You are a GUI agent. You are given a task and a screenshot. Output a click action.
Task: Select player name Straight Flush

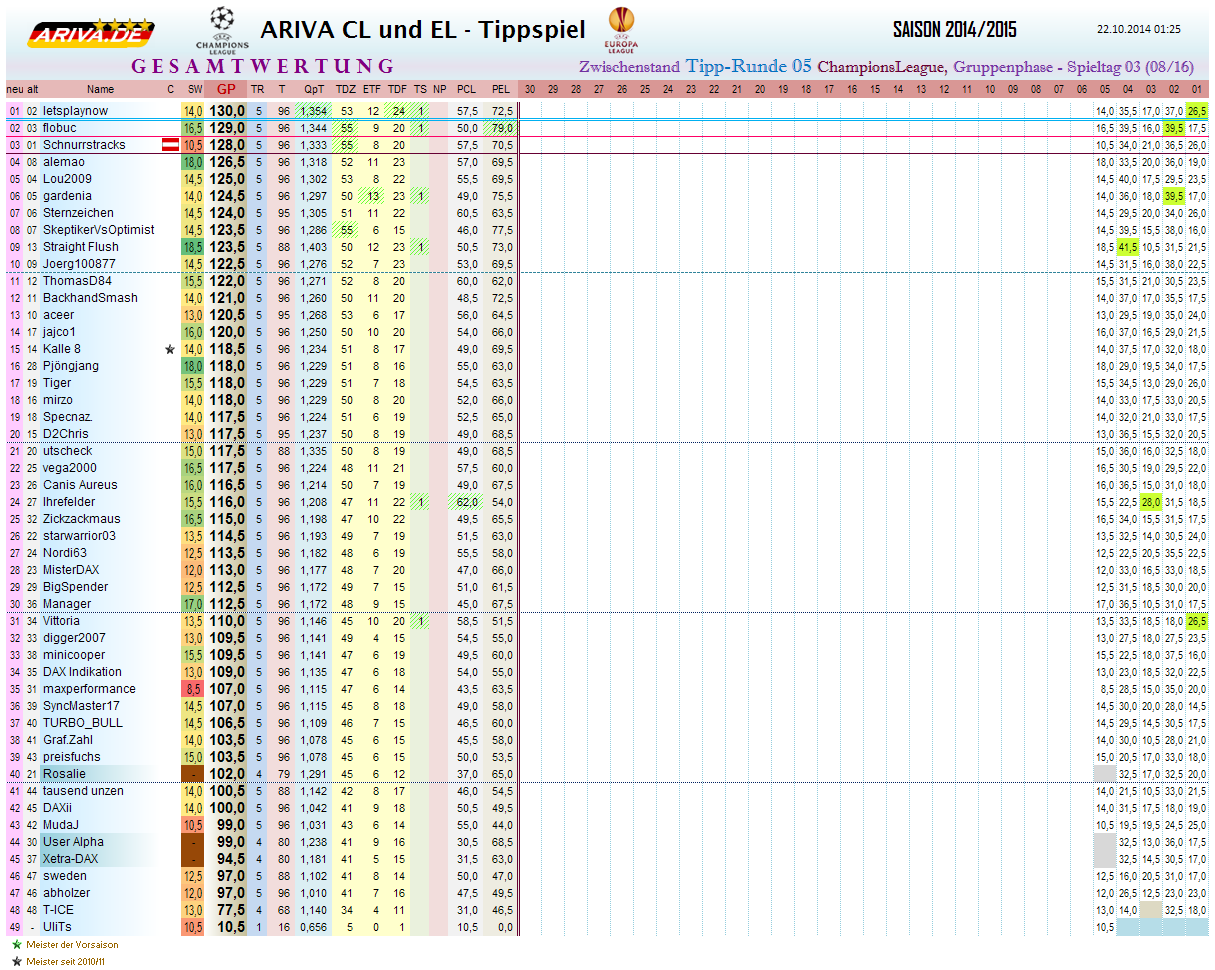pos(80,247)
